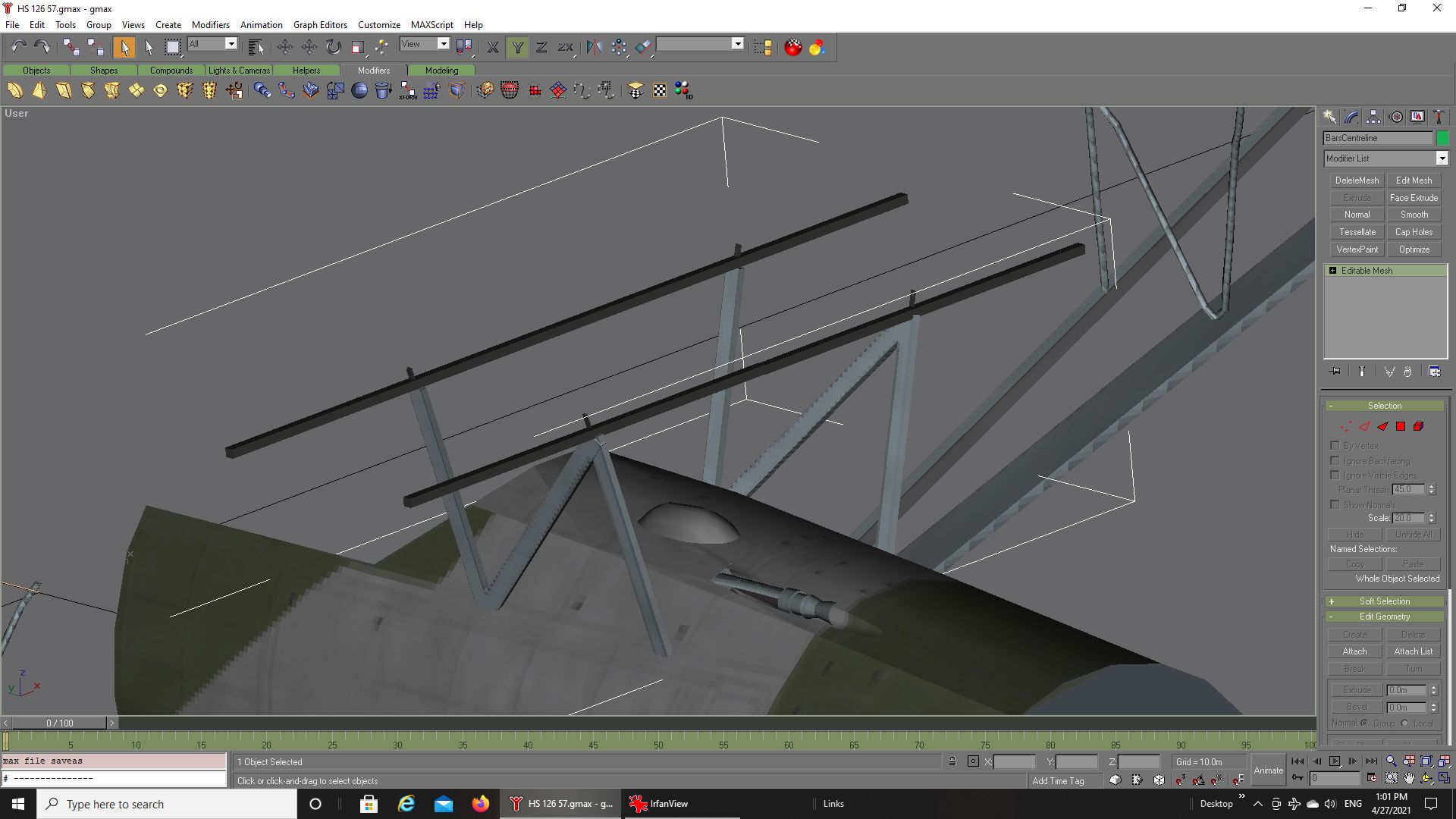The height and width of the screenshot is (819, 1456).
Task: Enable Ignore Backfacing checkbox
Action: [1335, 460]
